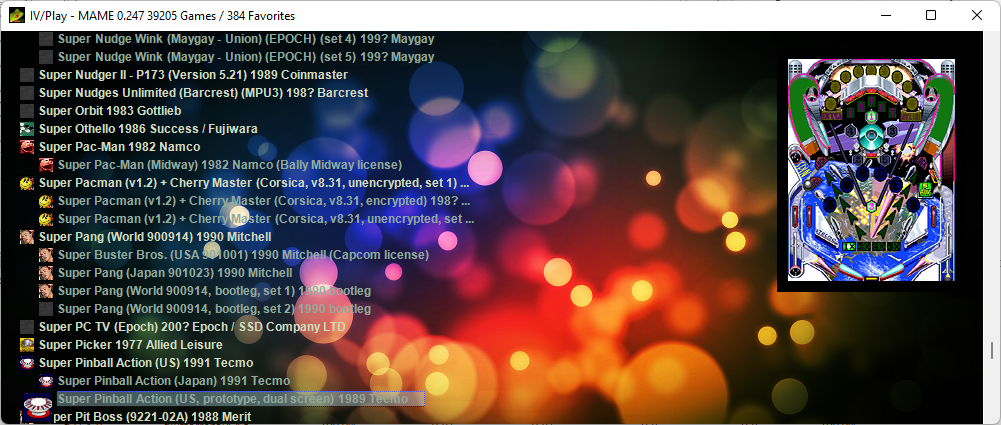Click the IV/Play app icon in title bar
This screenshot has width=1001, height=425.
tap(17, 15)
